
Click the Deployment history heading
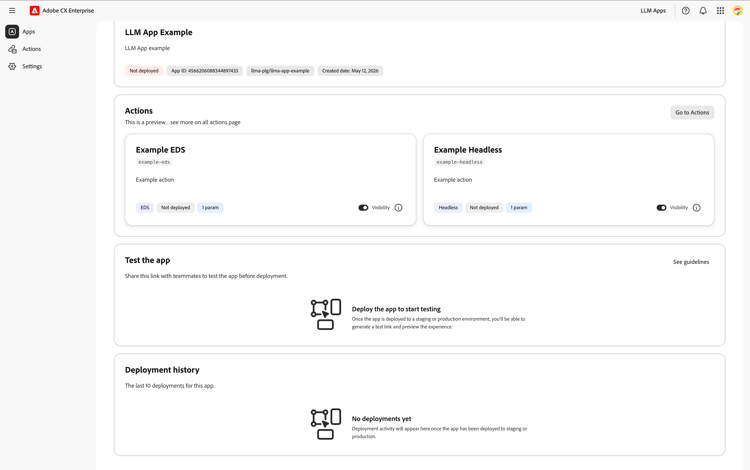pos(162,370)
